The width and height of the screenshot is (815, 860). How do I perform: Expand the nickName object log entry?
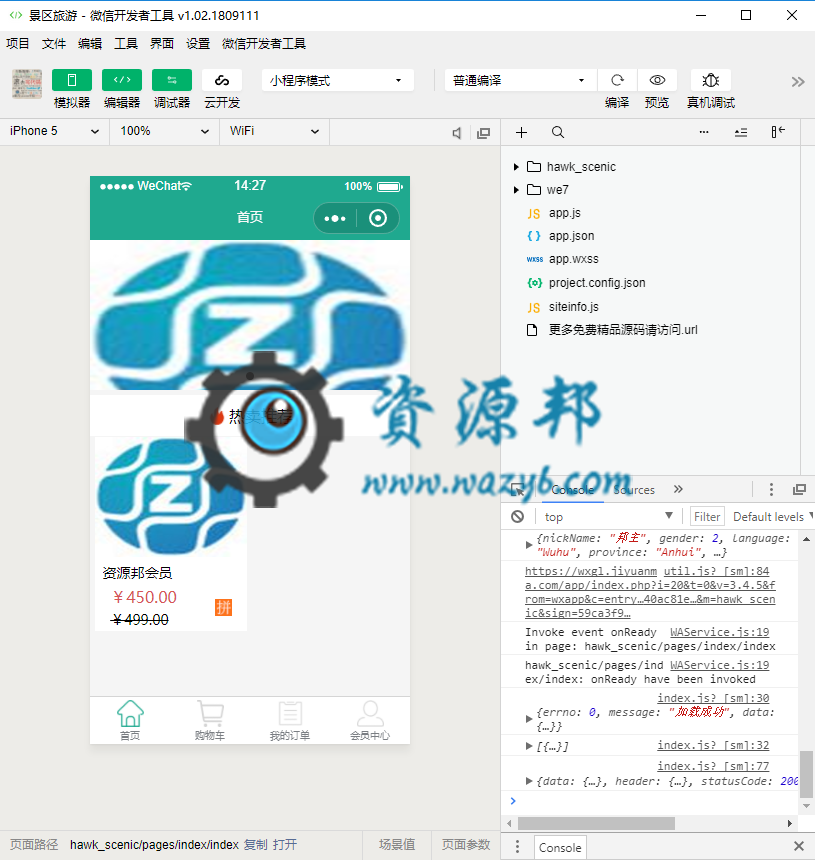click(529, 545)
